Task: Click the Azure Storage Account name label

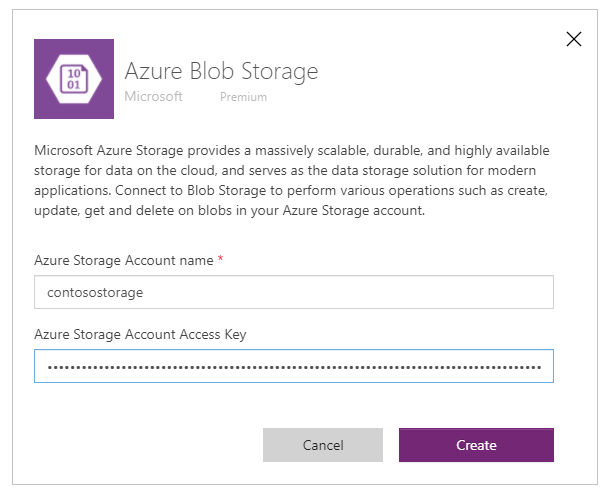Action: 124,260
